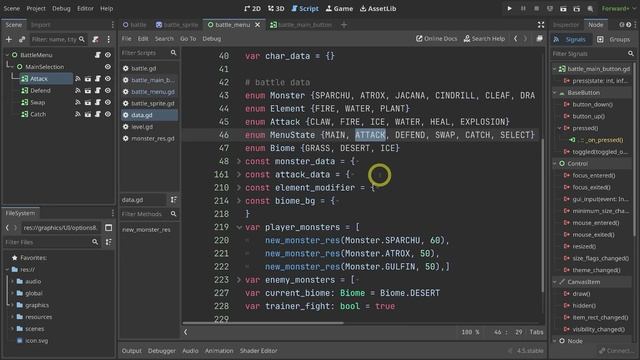The height and width of the screenshot is (360, 640).
Task: Fold the player_monsters variable block
Action: (x=239, y=227)
